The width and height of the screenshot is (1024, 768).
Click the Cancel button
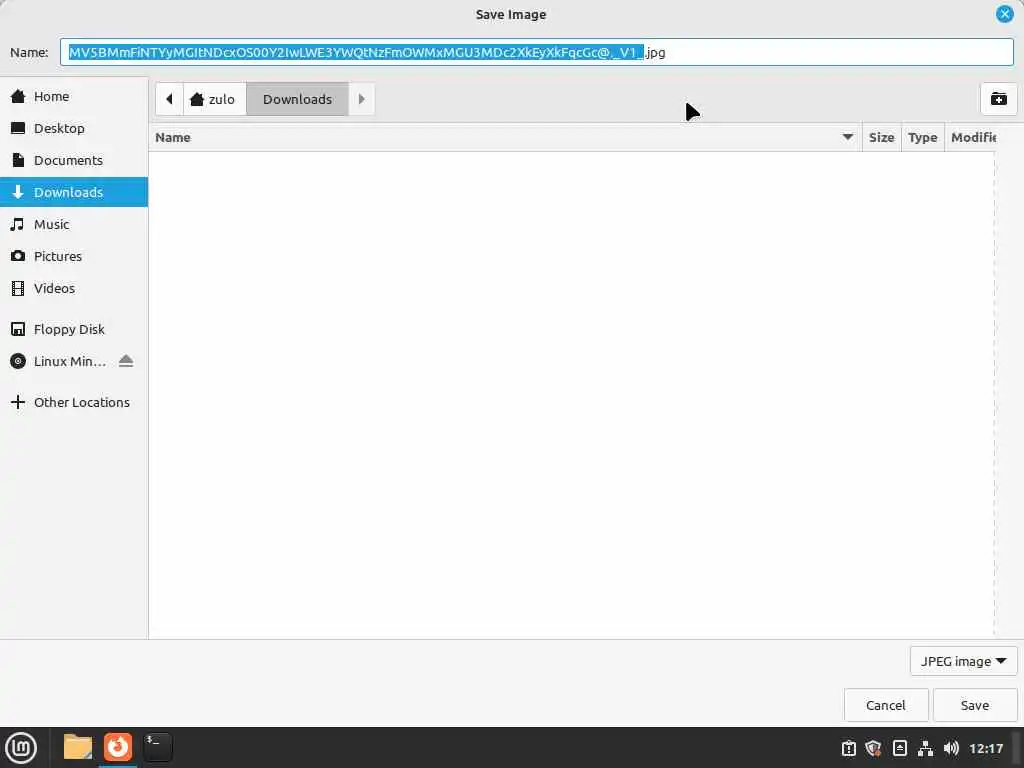886,705
